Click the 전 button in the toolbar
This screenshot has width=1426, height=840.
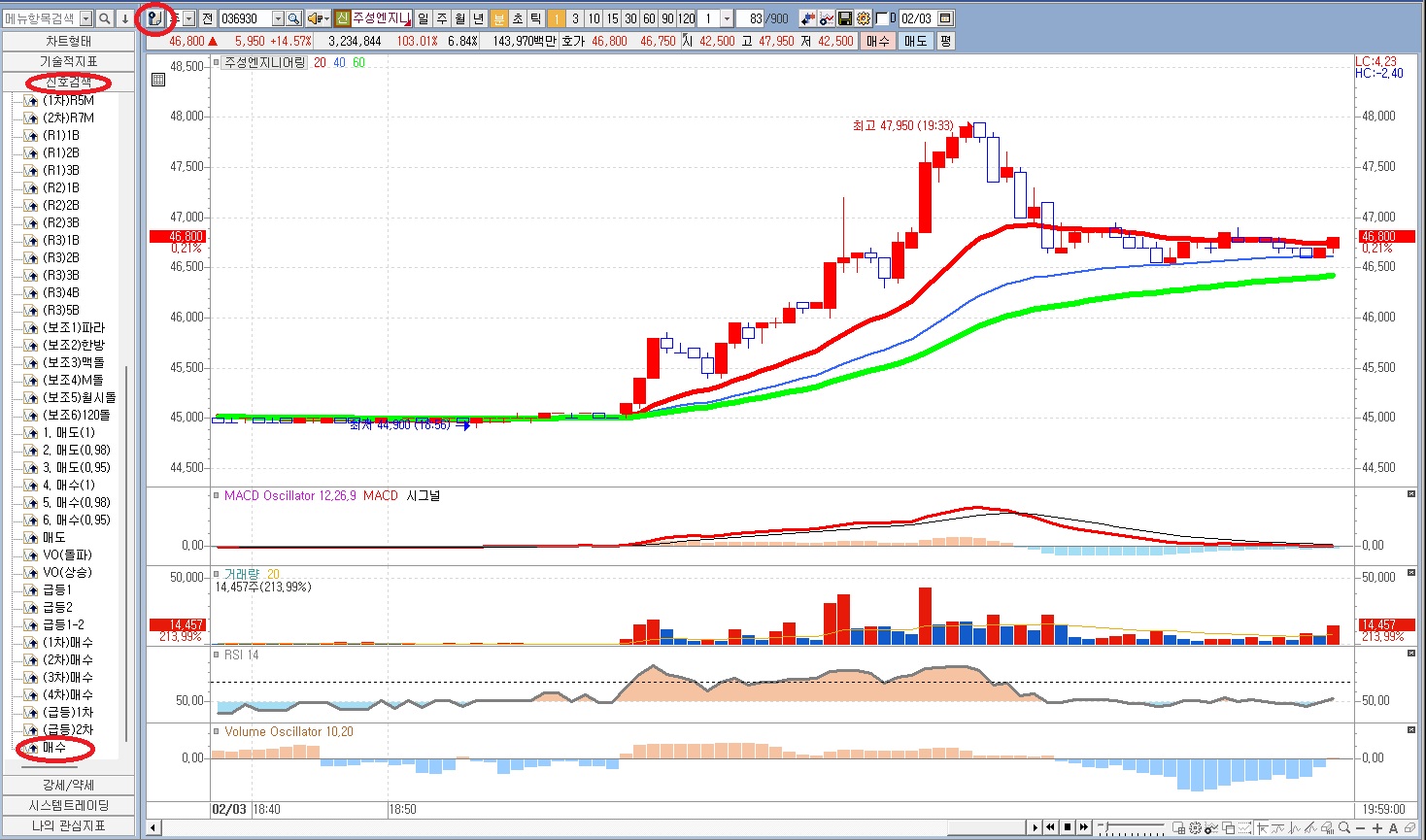[207, 18]
